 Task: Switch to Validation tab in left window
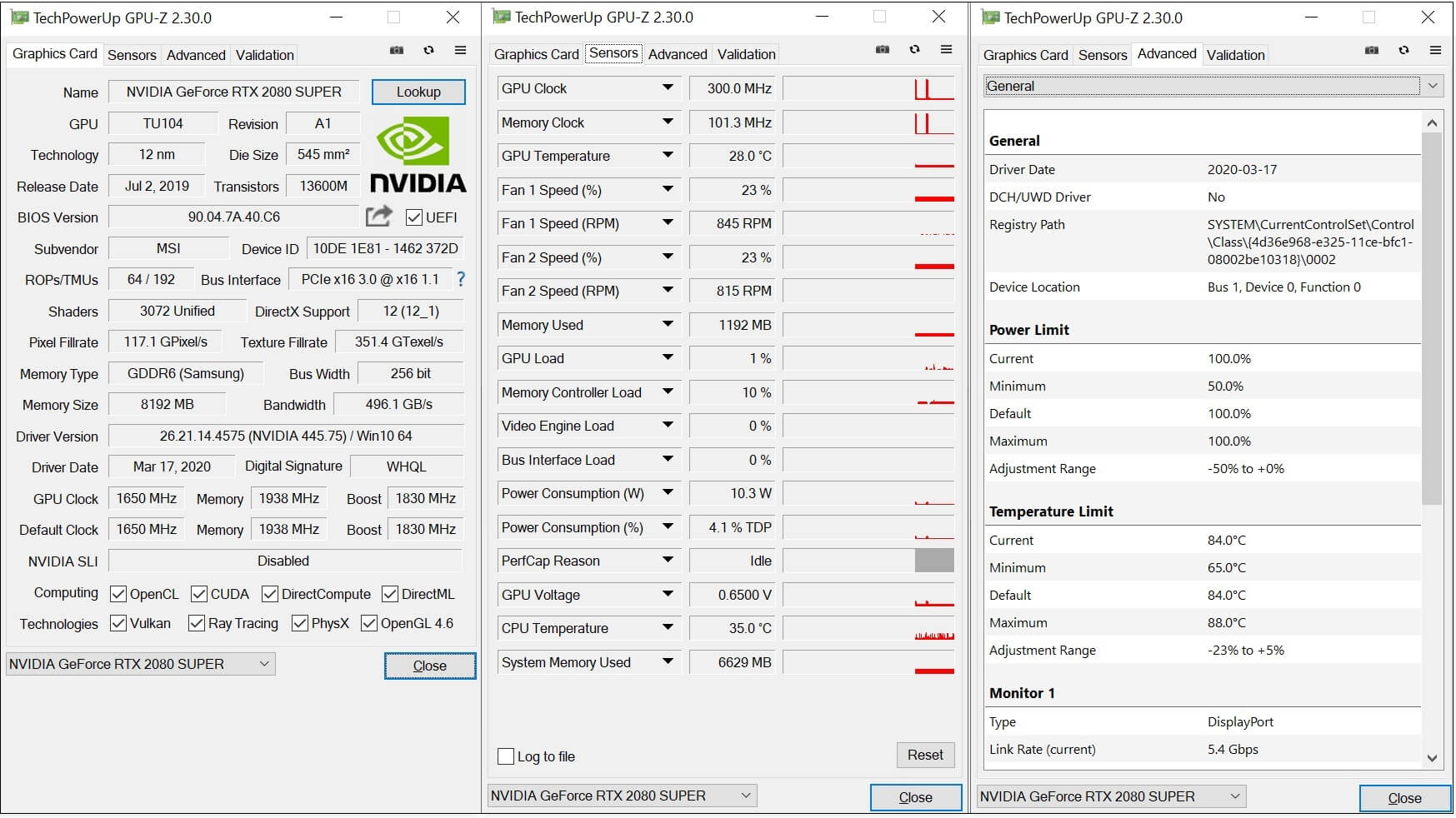pyautogui.click(x=264, y=55)
